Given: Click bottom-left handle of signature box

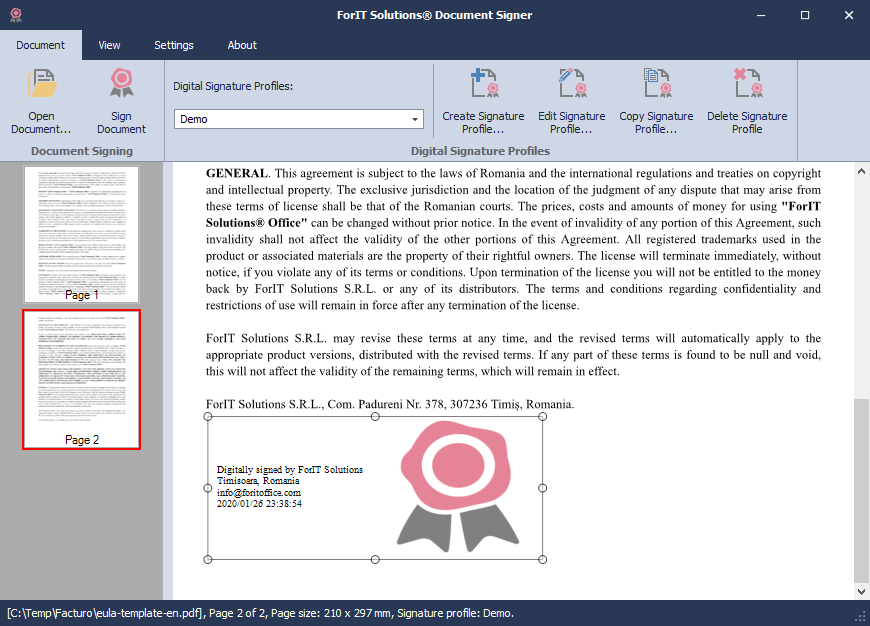Looking at the screenshot, I should coord(208,559).
